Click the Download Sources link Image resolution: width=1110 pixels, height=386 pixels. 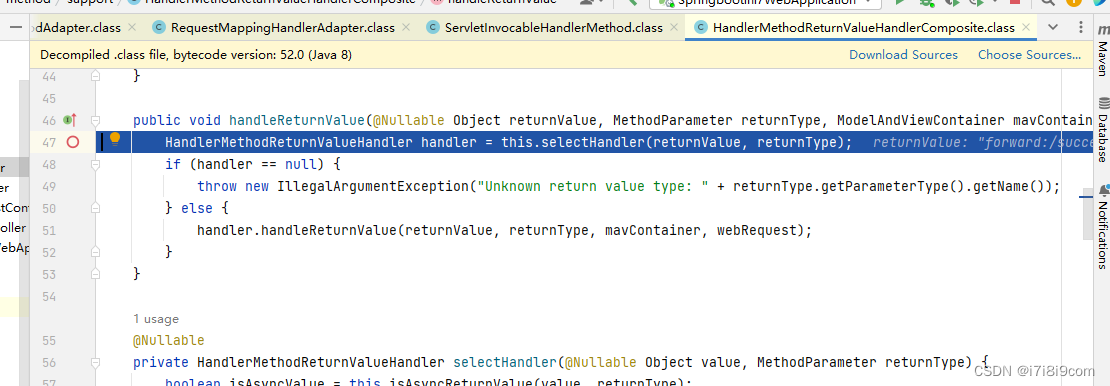click(903, 55)
